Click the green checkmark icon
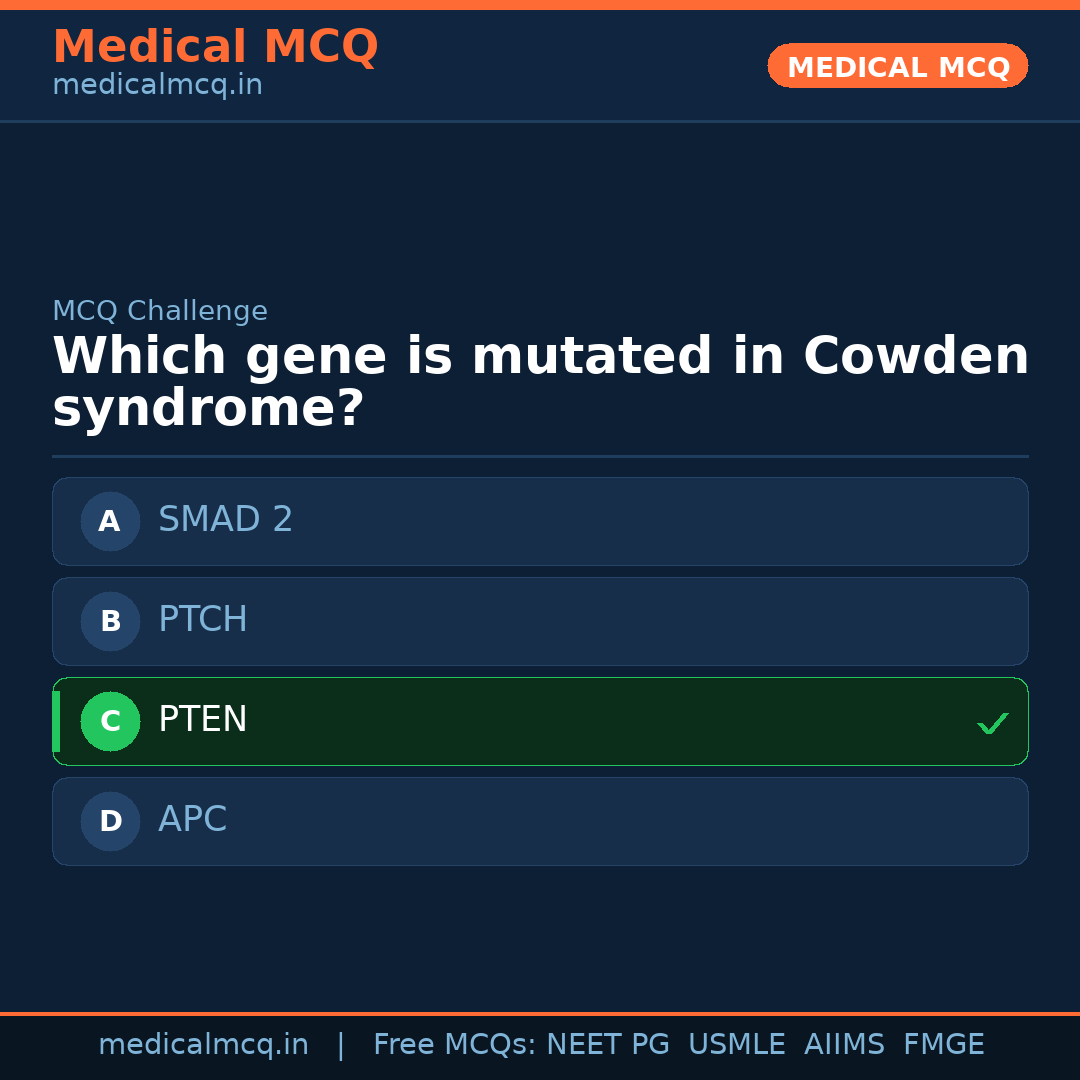Viewport: 1080px width, 1080px height. click(x=992, y=723)
